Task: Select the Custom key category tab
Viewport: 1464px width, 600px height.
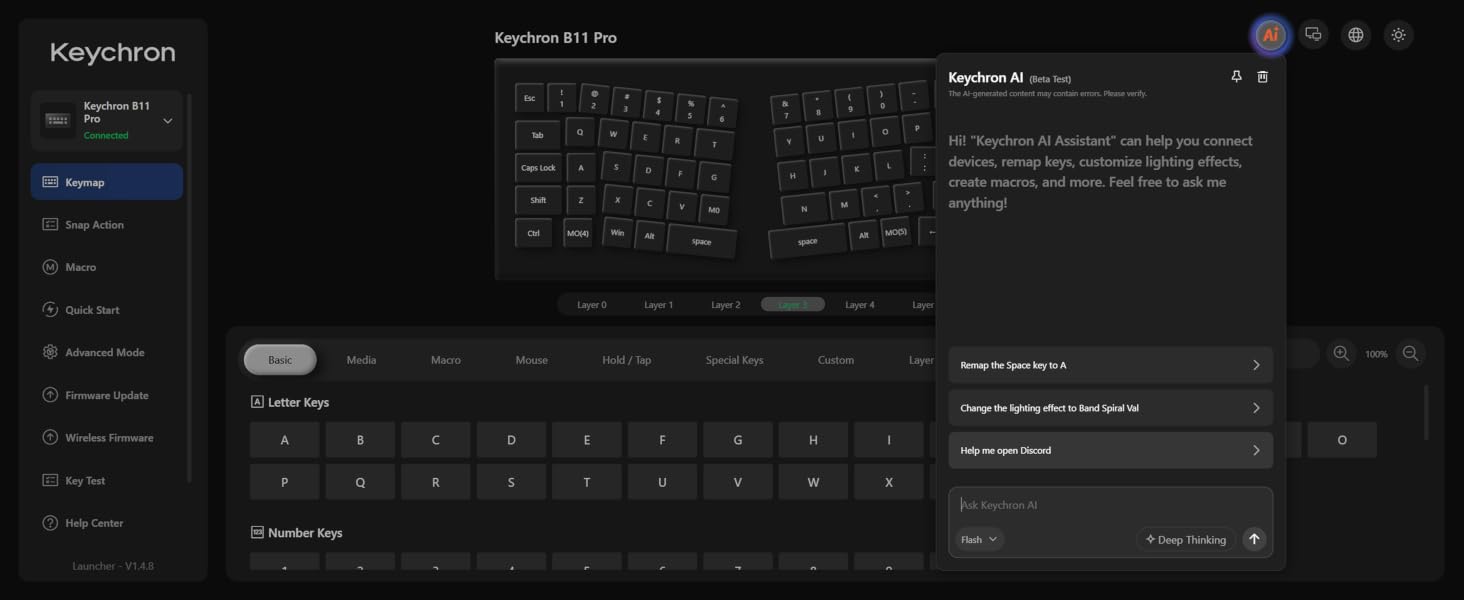Action: point(836,360)
